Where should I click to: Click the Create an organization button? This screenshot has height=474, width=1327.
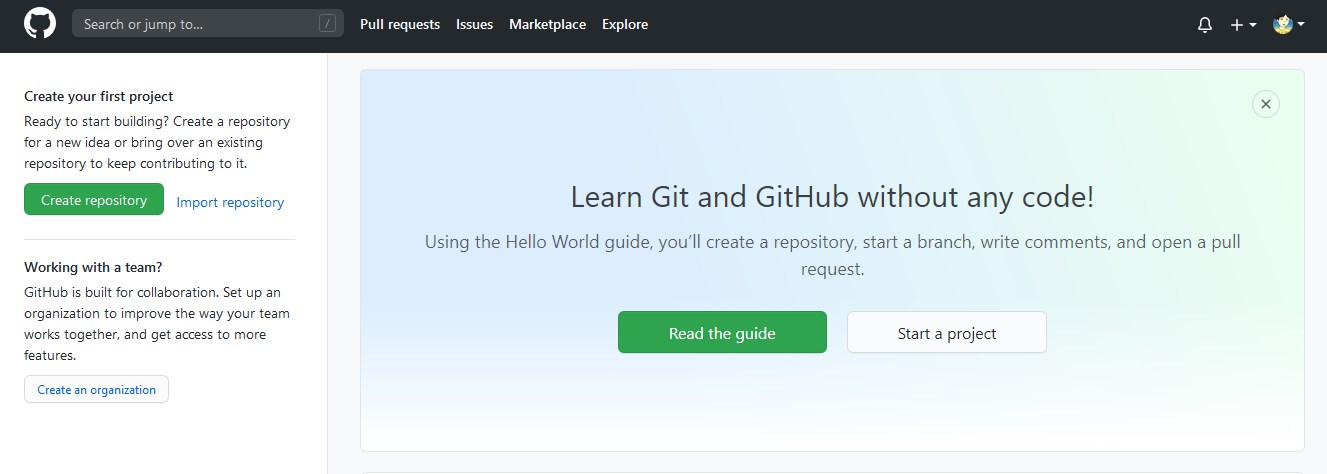(96, 390)
